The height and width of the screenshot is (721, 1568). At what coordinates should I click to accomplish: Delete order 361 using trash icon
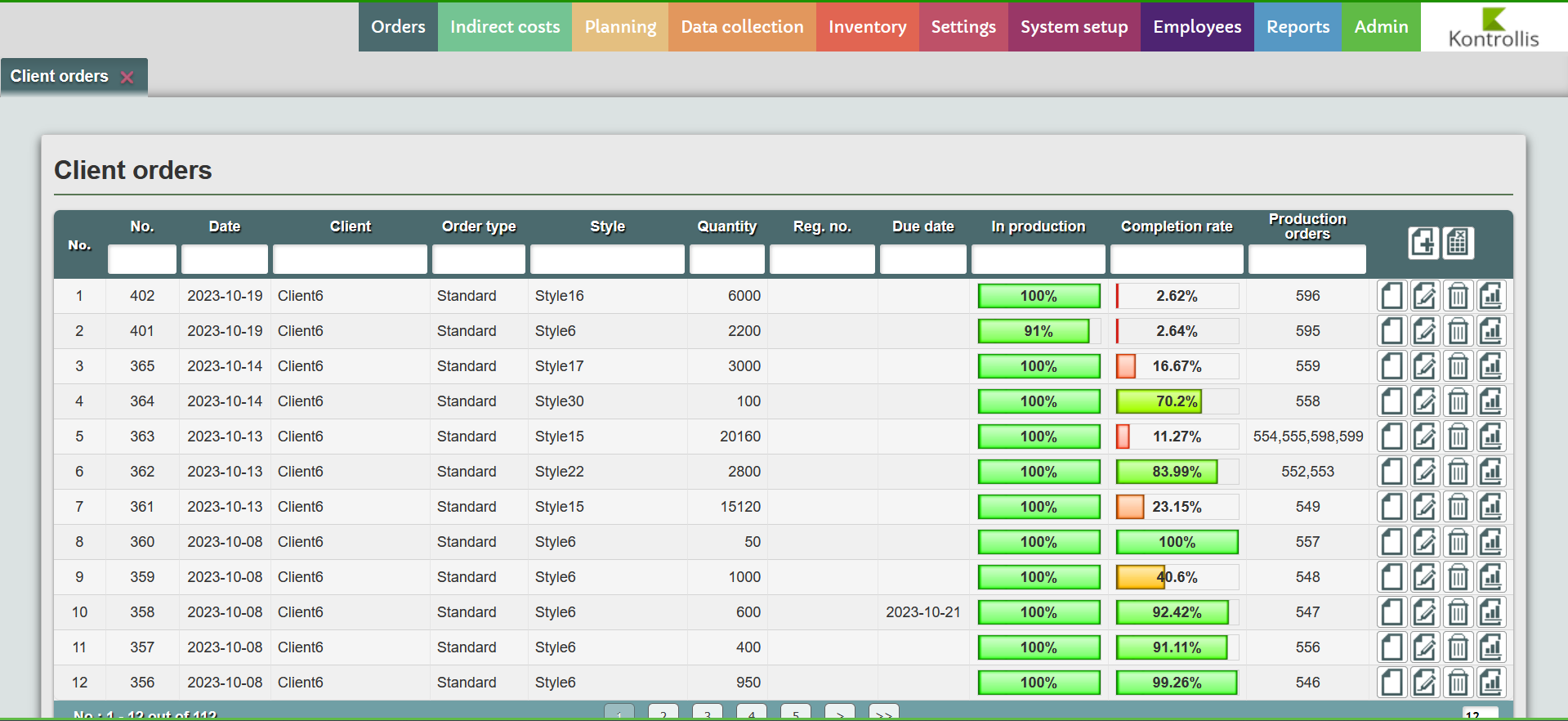pos(1458,507)
